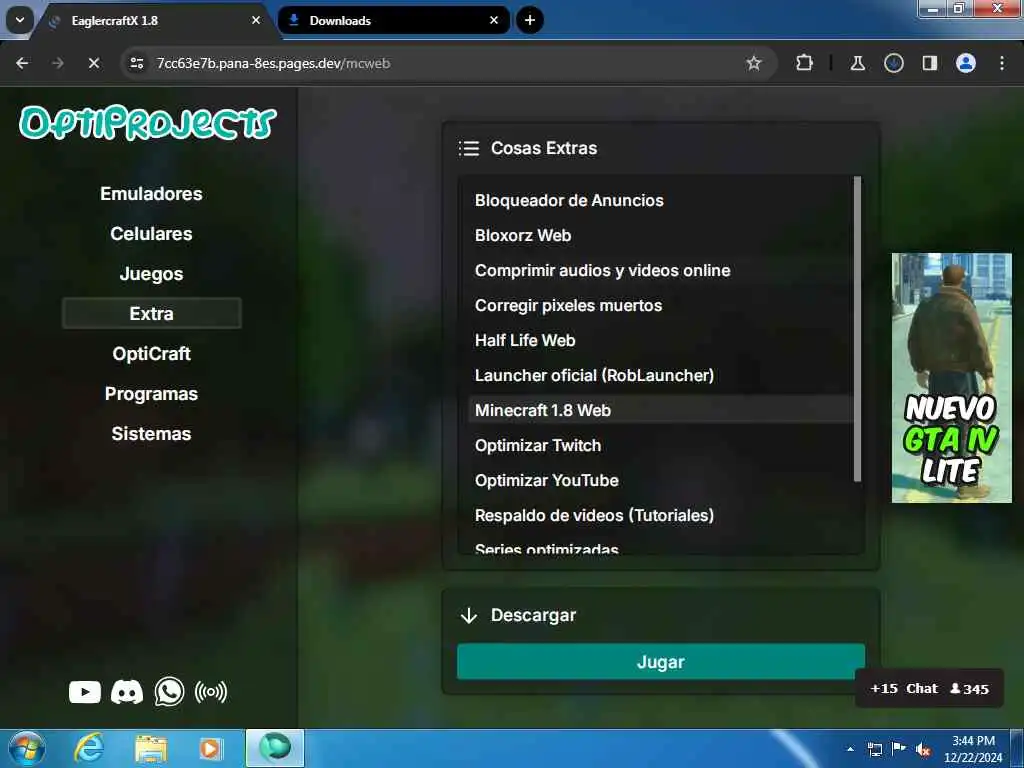This screenshot has width=1024, height=768.
Task: Close the Downloads tab
Action: (494, 20)
